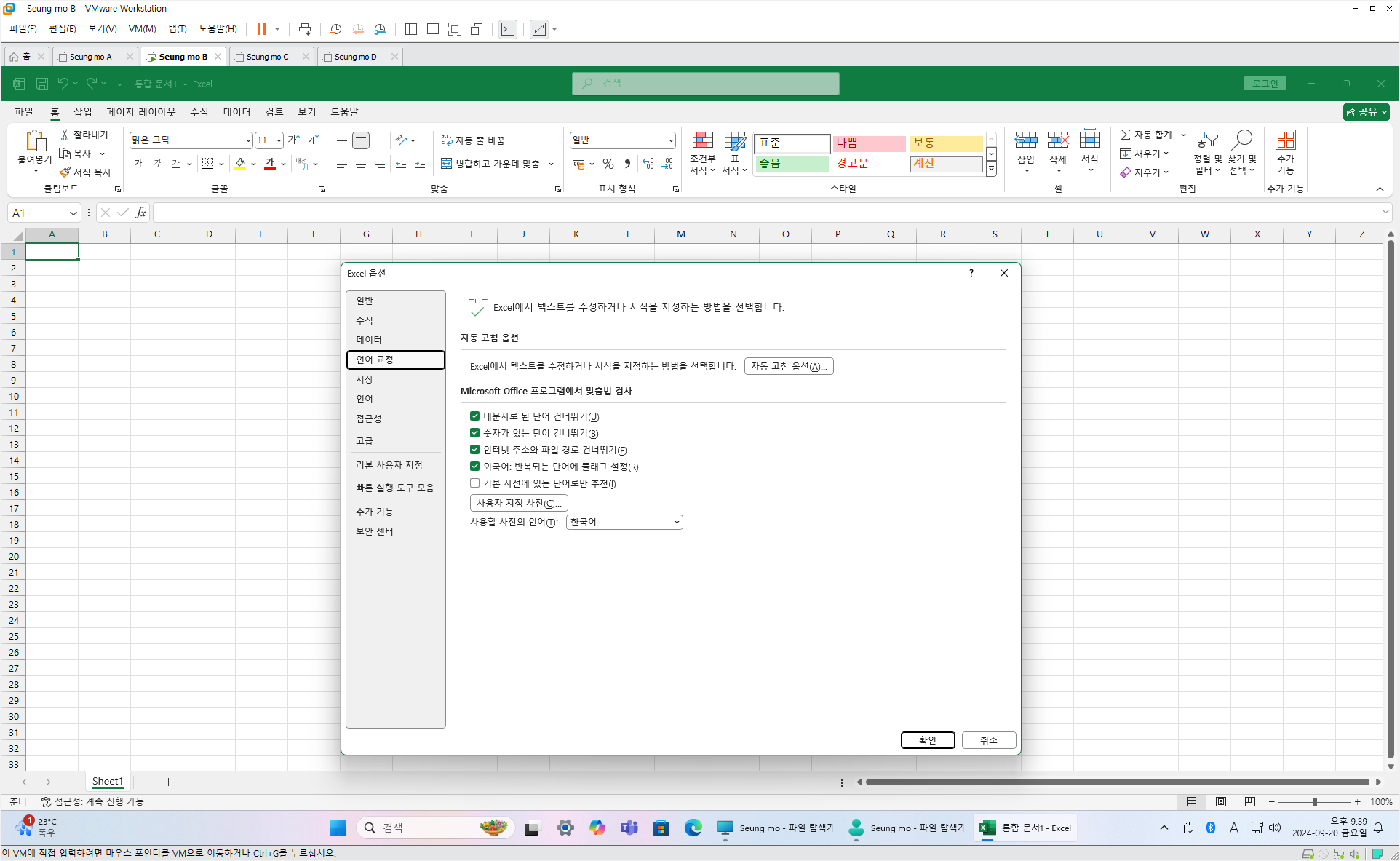The height and width of the screenshot is (861, 1400).
Task: Click the fill color bucket icon
Action: coord(240,164)
